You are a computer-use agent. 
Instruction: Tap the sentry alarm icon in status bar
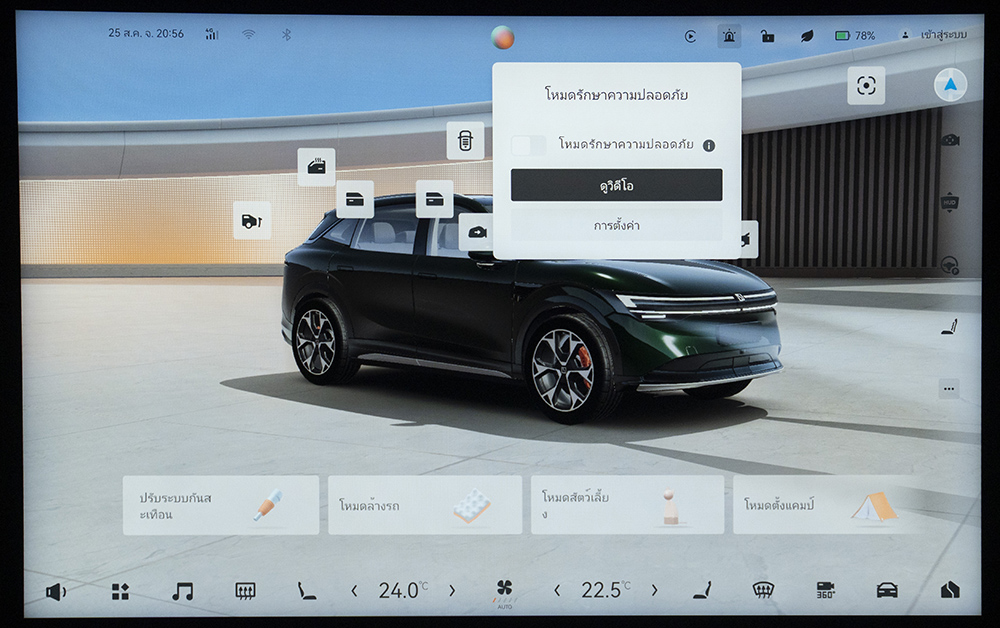coord(729,36)
